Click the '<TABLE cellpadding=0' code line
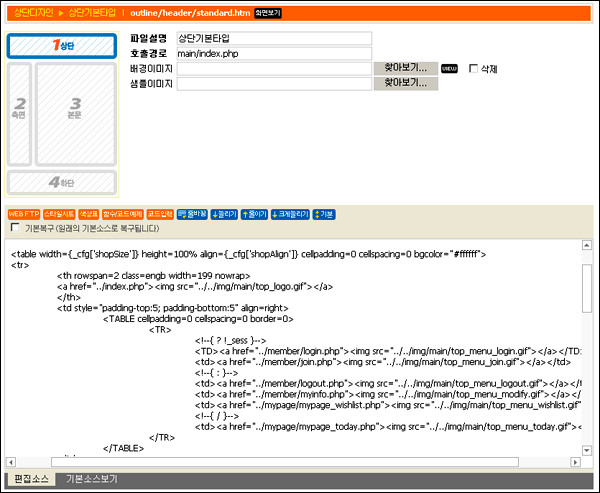Viewport: 600px width, 493px height. [x=198, y=319]
